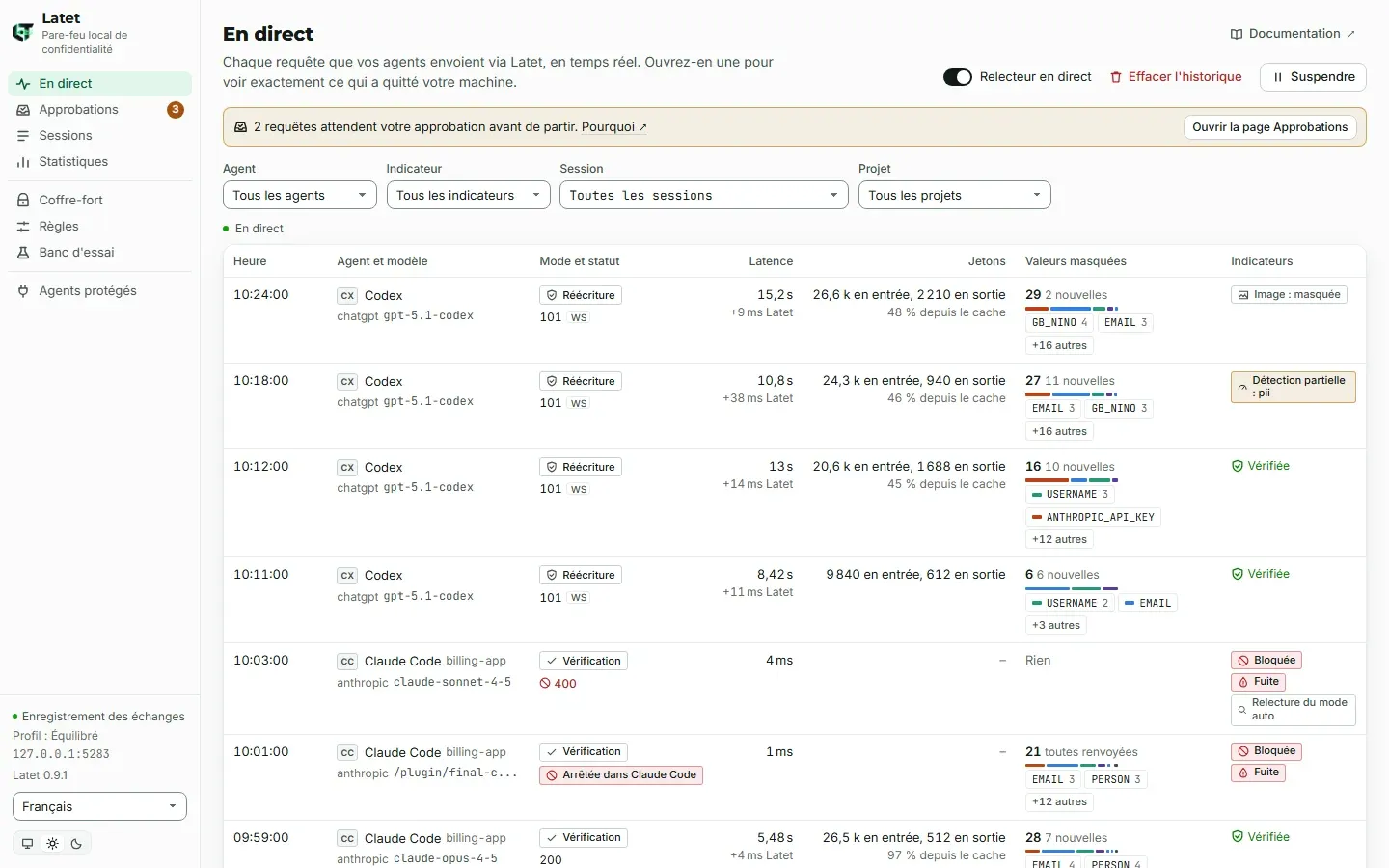Open the Session filter dropdown

(704, 195)
